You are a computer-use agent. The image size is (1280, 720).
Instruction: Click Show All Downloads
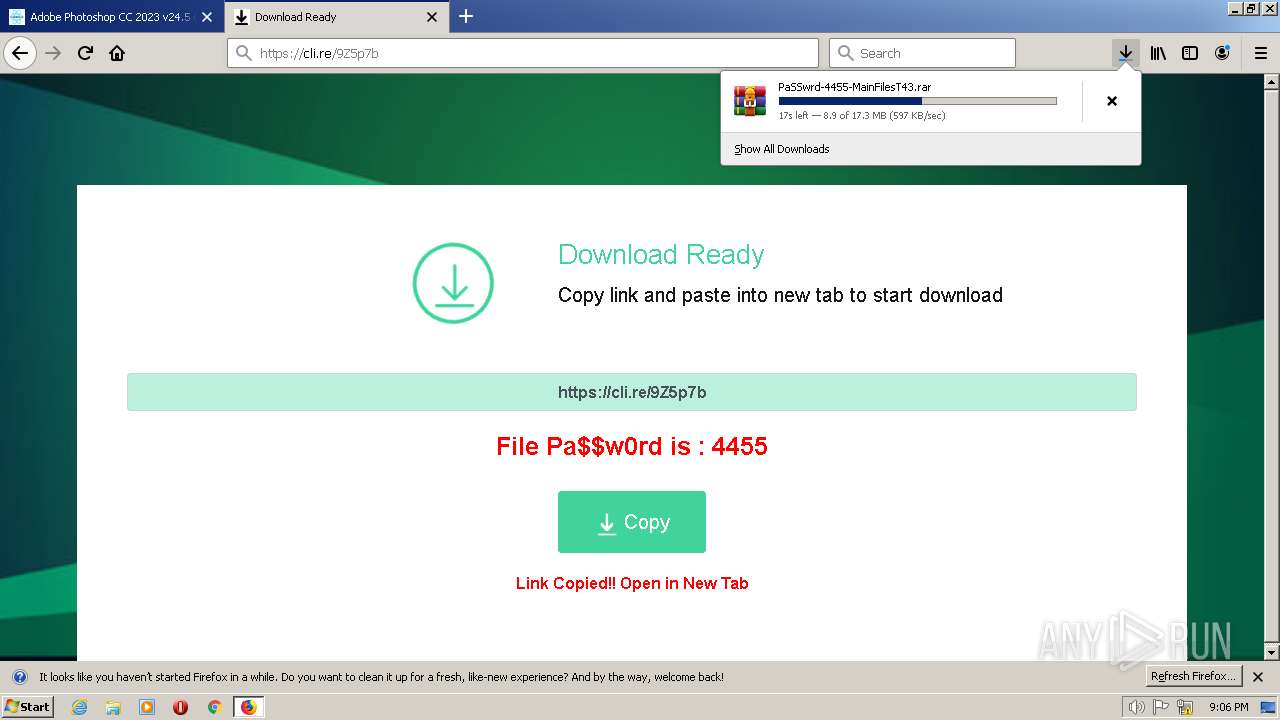coord(781,149)
